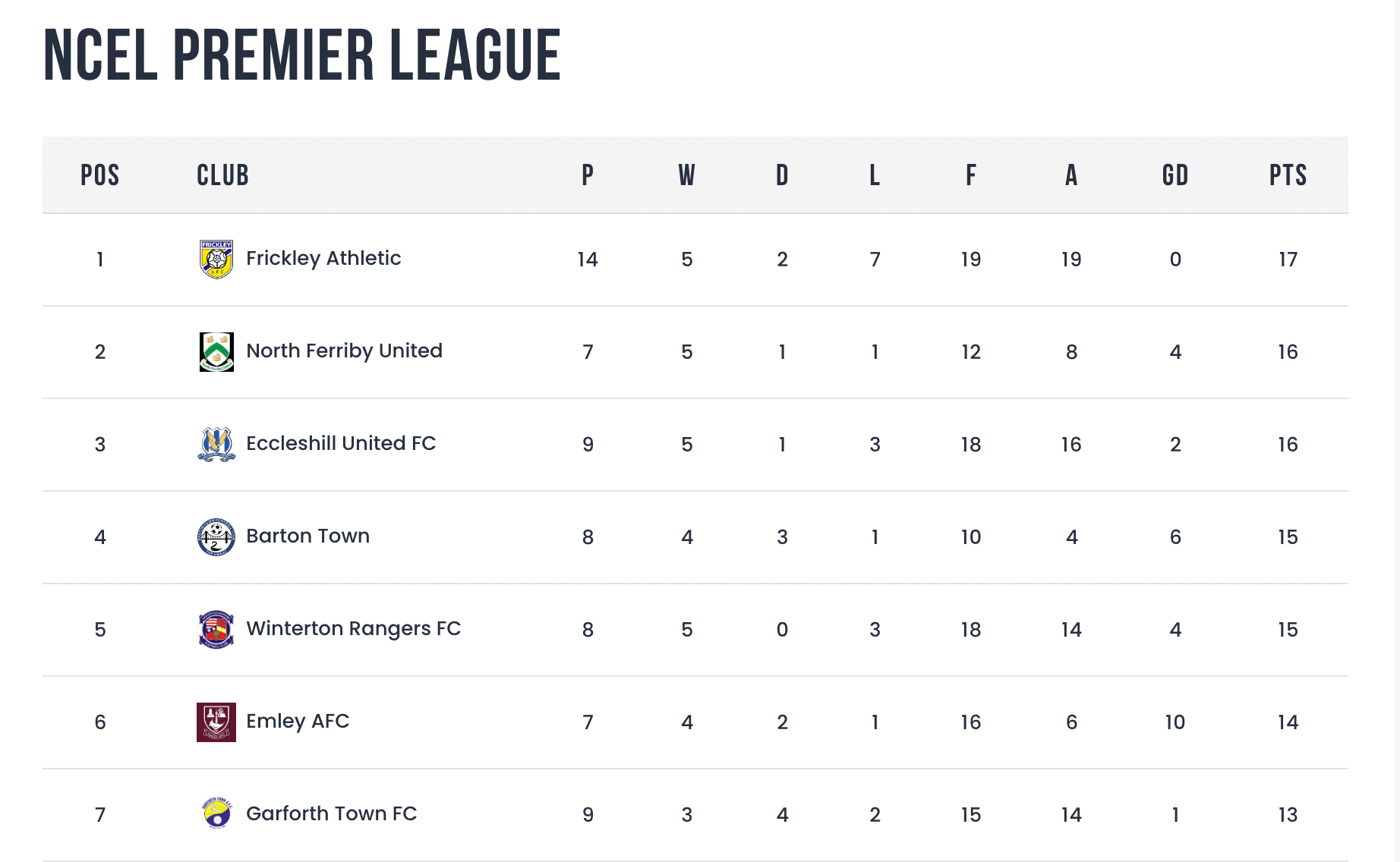1400x862 pixels.
Task: Select Winterton Rangers FC club name
Action: pyautogui.click(x=354, y=629)
